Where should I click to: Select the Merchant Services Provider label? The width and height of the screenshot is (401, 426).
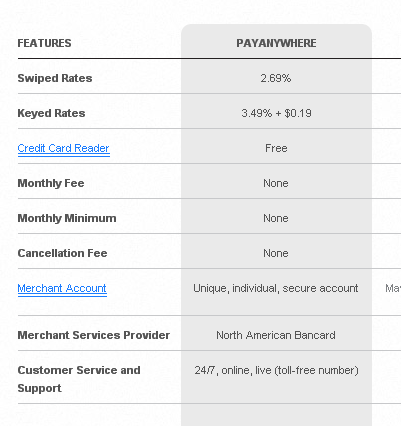pos(94,335)
